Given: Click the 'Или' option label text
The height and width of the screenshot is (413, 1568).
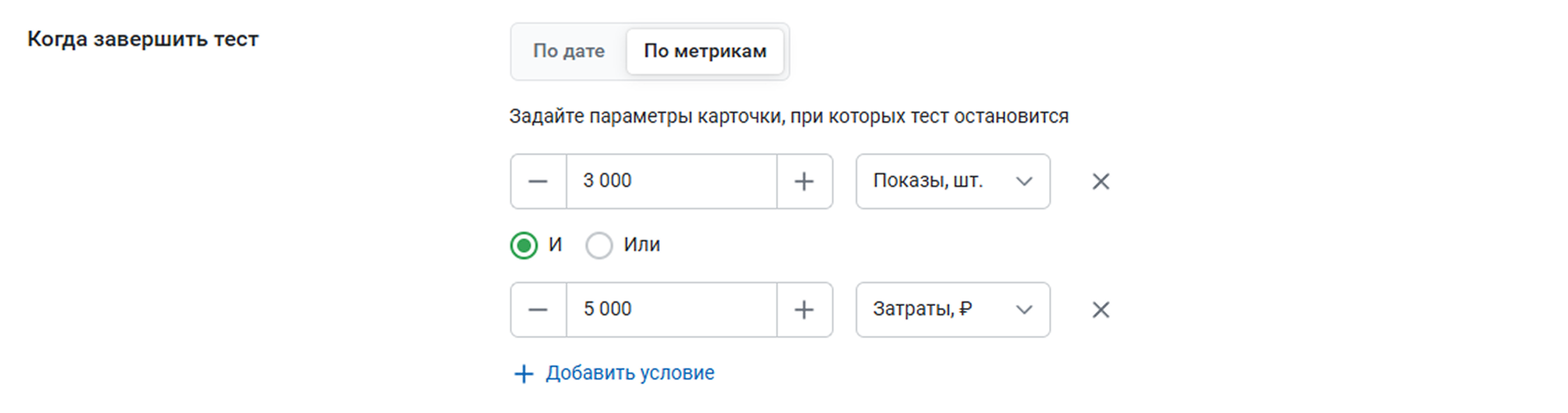Looking at the screenshot, I should point(642,245).
